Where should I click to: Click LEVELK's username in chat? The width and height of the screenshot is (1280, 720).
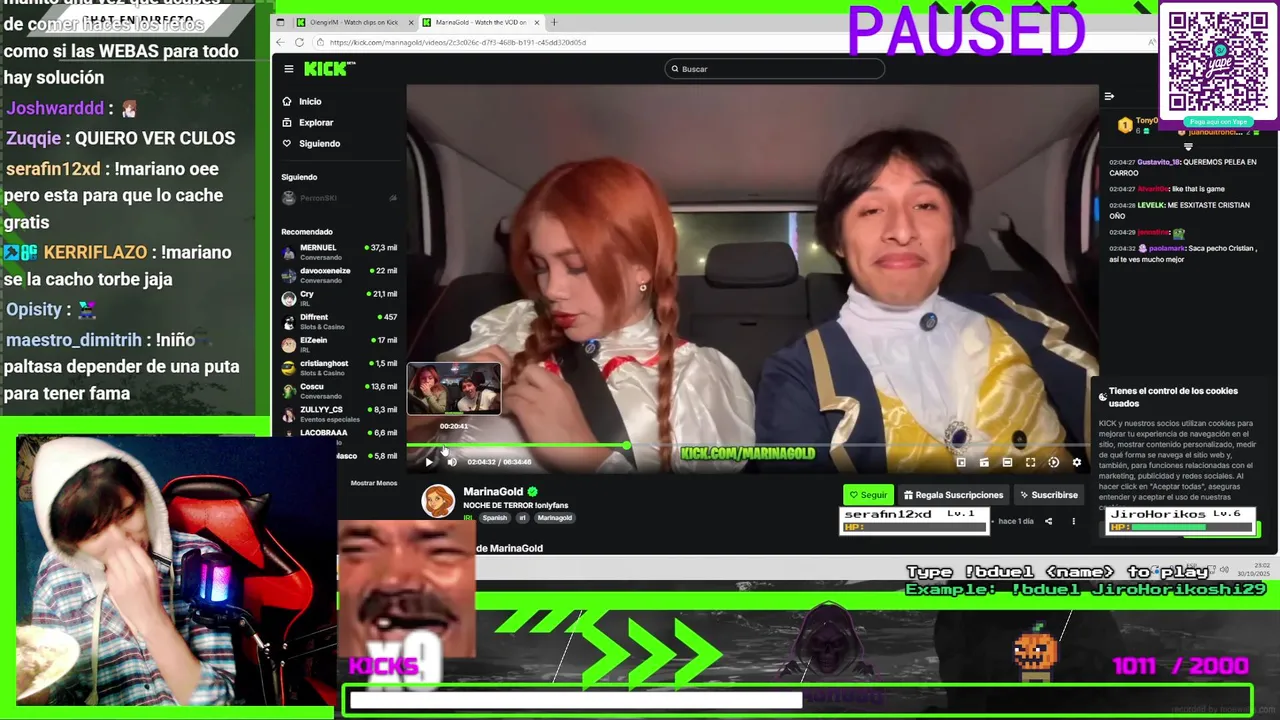(1151, 205)
